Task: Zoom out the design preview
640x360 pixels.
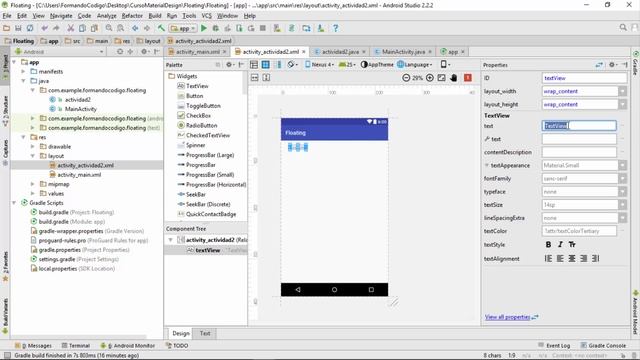Action: [x=406, y=78]
